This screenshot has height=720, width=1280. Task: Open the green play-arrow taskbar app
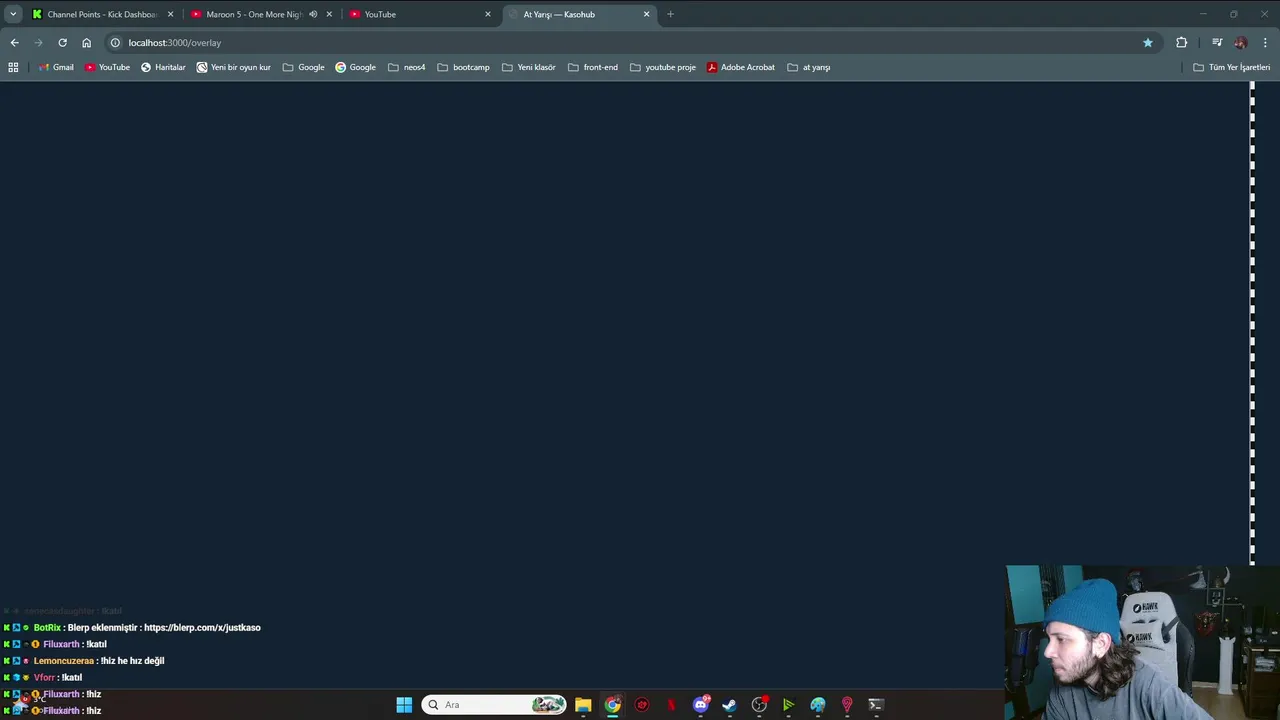coord(788,705)
